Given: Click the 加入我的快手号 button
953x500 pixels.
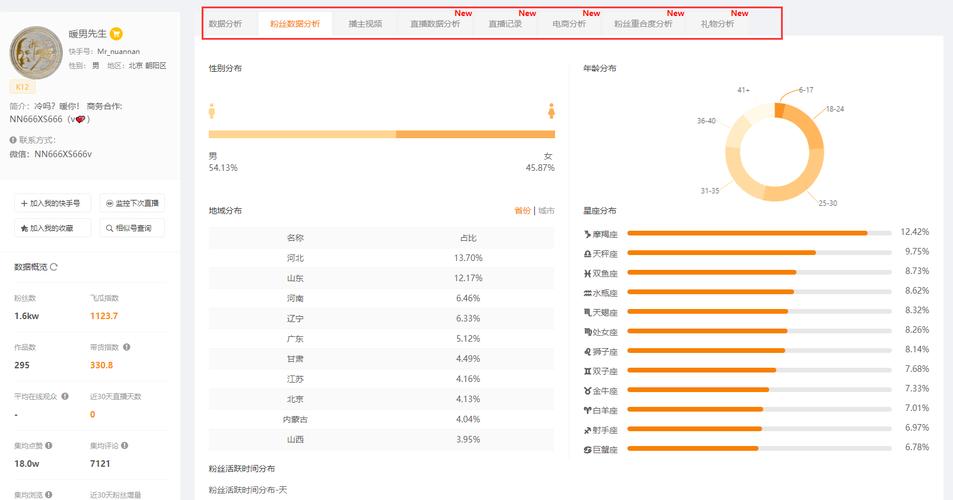Looking at the screenshot, I should point(52,203).
